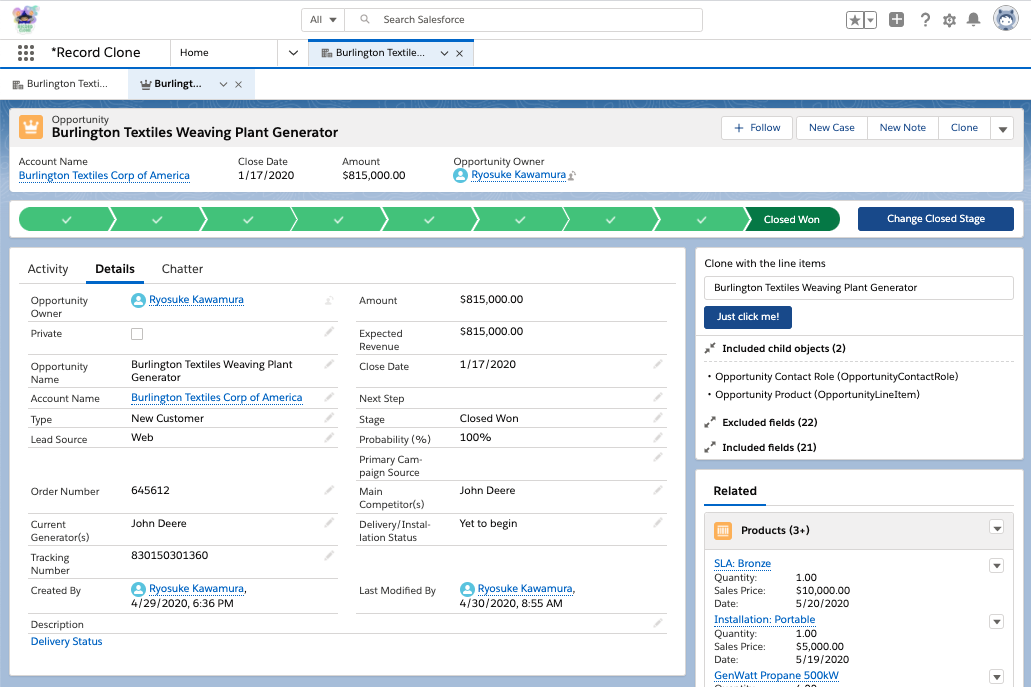Open the Favorites star icon
1031x687 pixels.
click(x=854, y=20)
